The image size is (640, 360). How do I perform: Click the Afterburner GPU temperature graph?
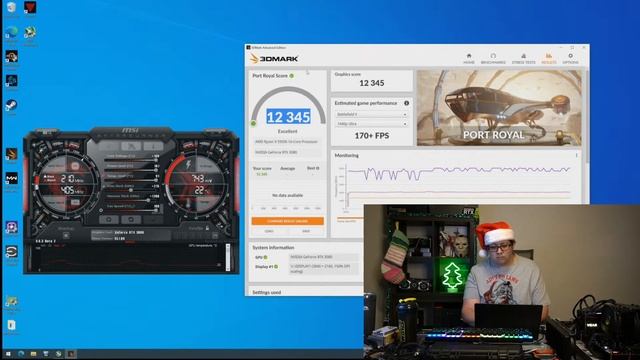coord(130,259)
